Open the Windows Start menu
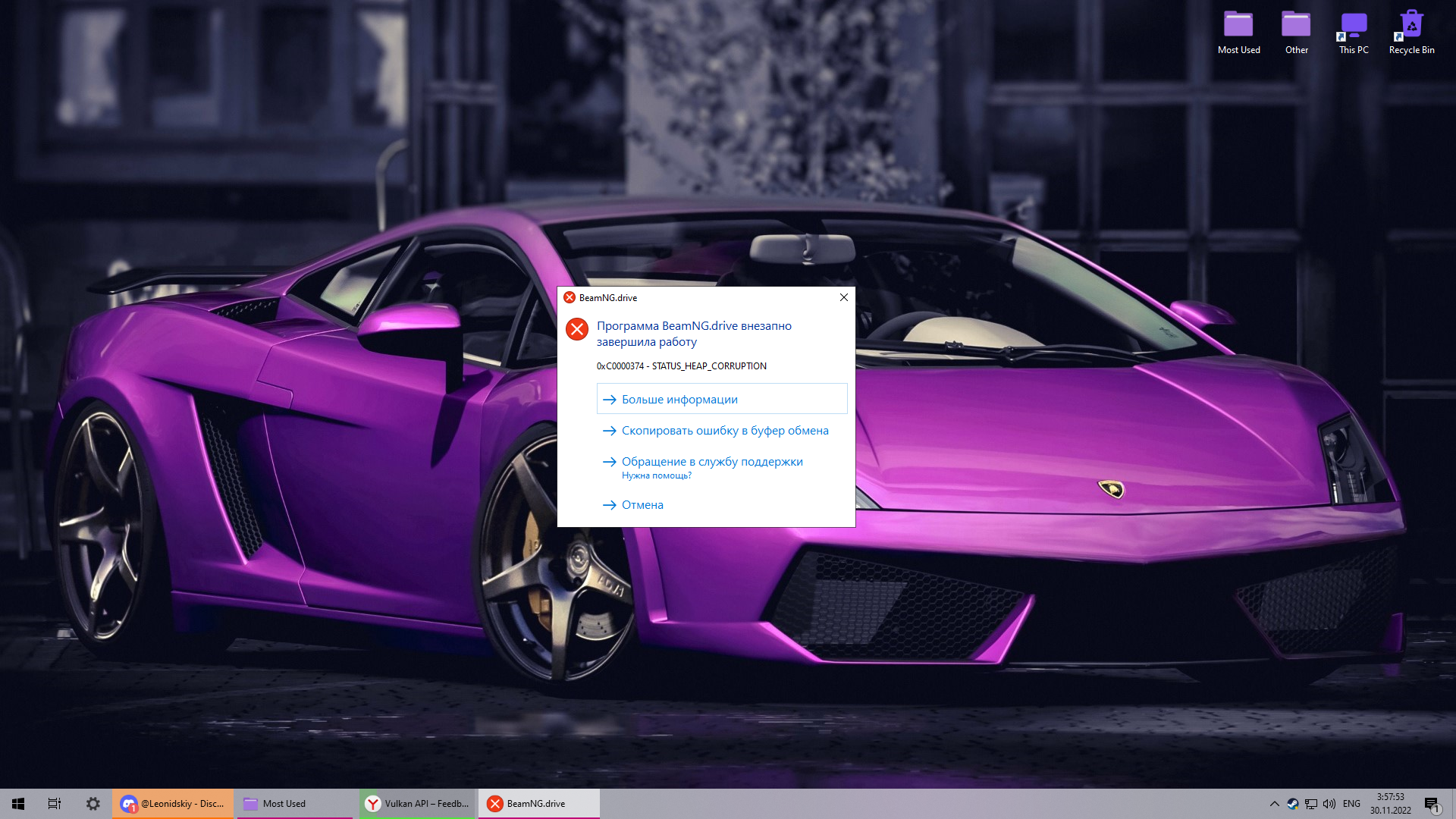 tap(18, 804)
